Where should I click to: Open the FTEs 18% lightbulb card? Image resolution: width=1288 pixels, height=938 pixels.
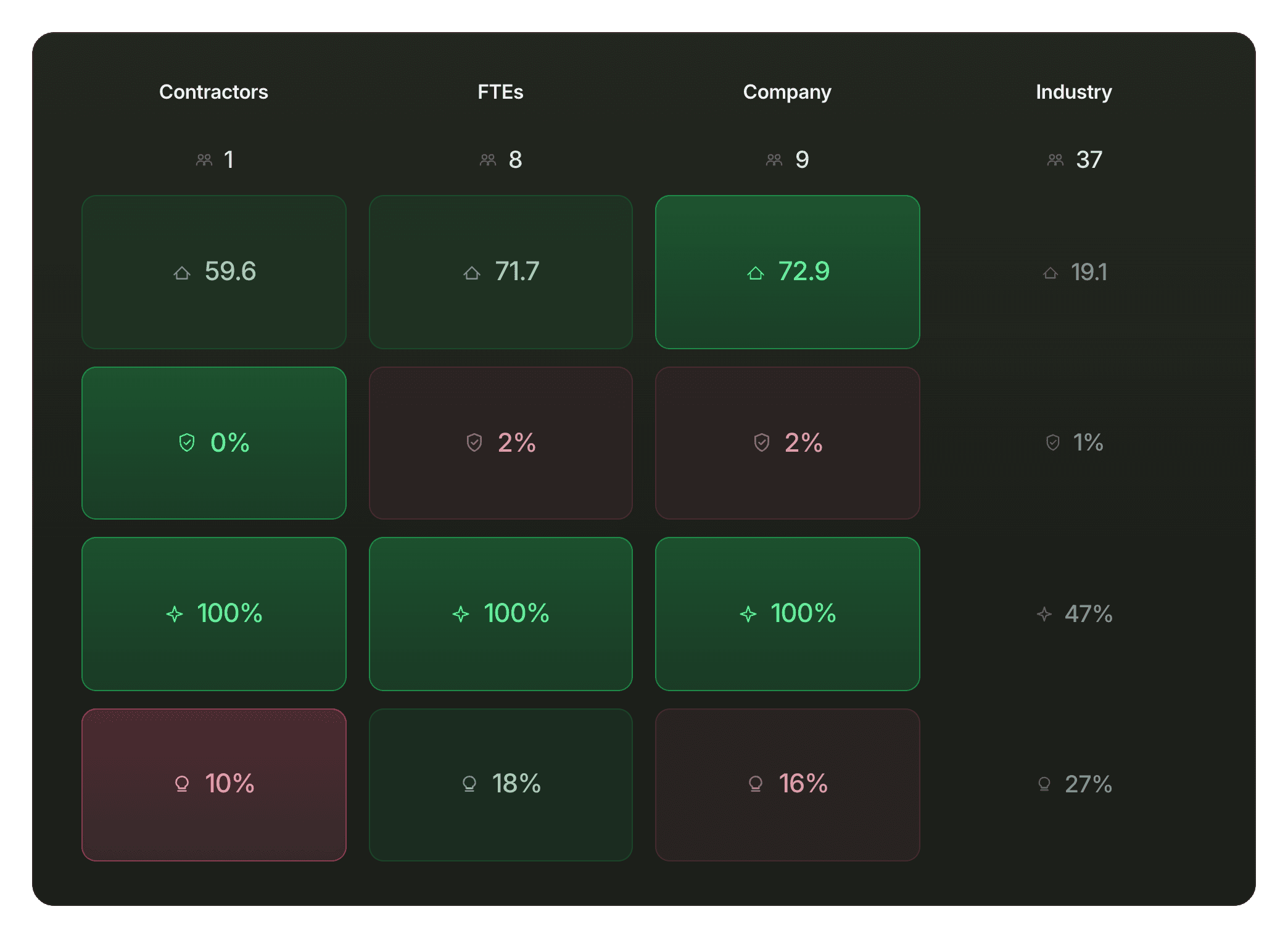click(x=501, y=785)
